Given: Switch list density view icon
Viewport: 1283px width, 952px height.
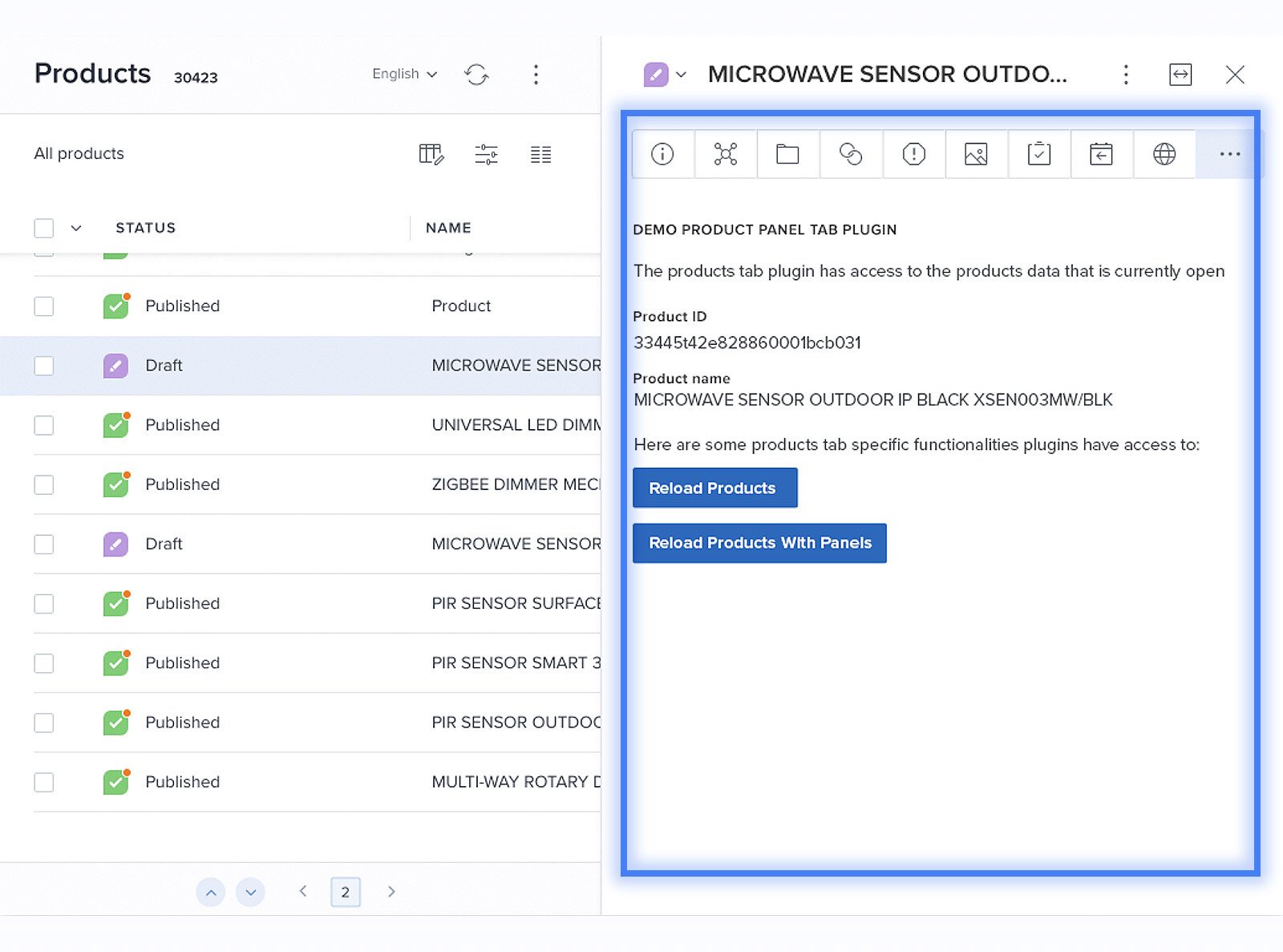Looking at the screenshot, I should 540,154.
